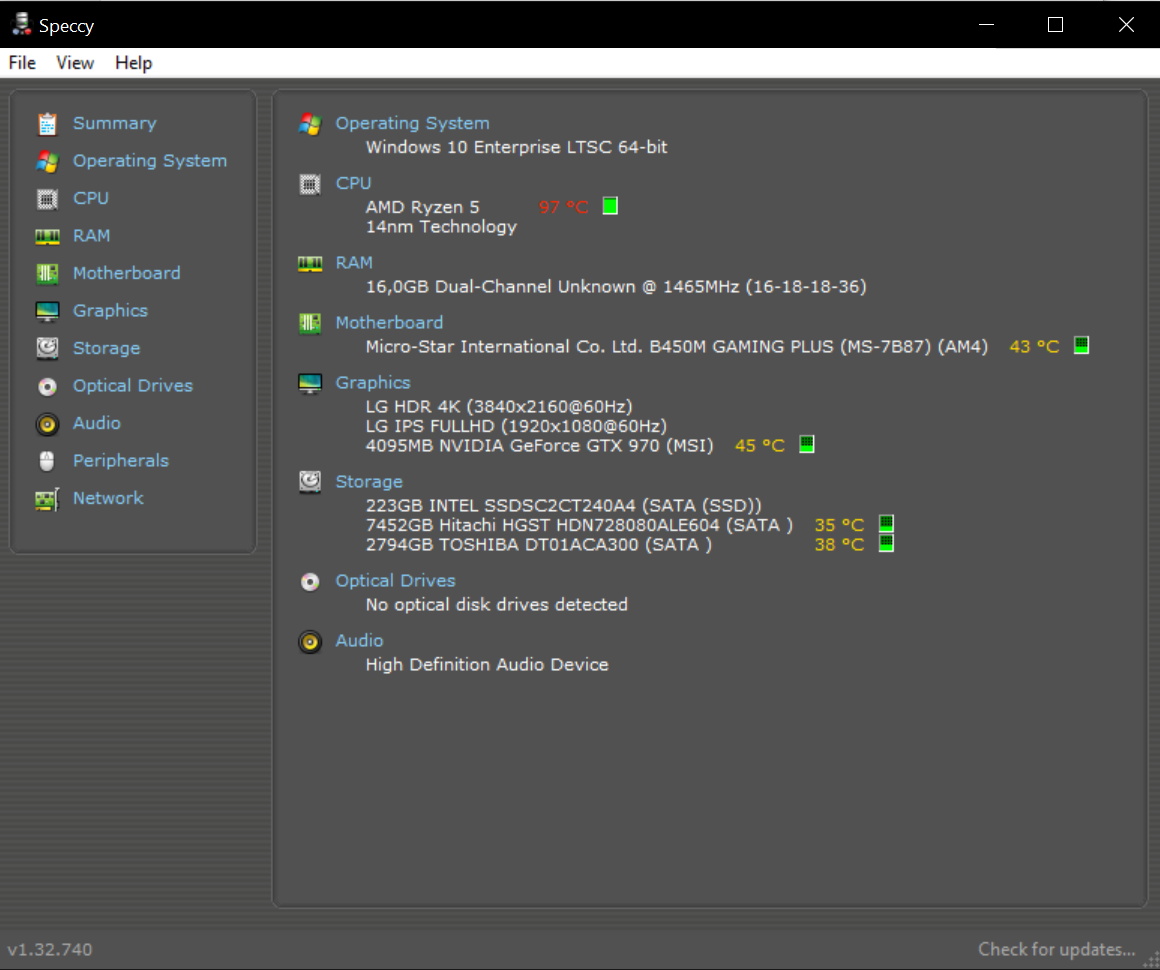Click the INTEL SSDSC2CT240A4 drive entry
This screenshot has width=1160, height=970.
coord(564,506)
